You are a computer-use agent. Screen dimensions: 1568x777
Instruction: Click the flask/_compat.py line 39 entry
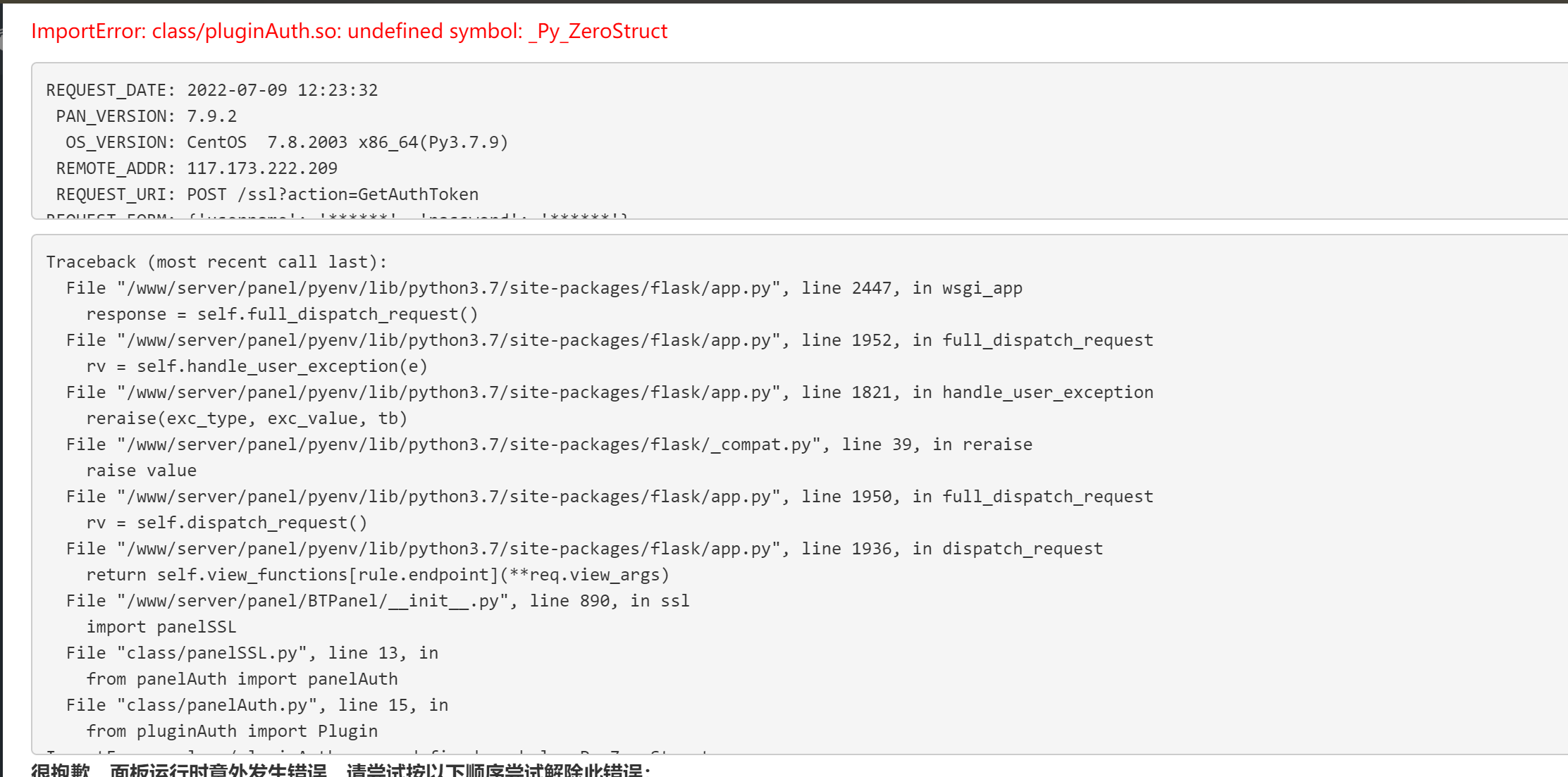[x=549, y=445]
